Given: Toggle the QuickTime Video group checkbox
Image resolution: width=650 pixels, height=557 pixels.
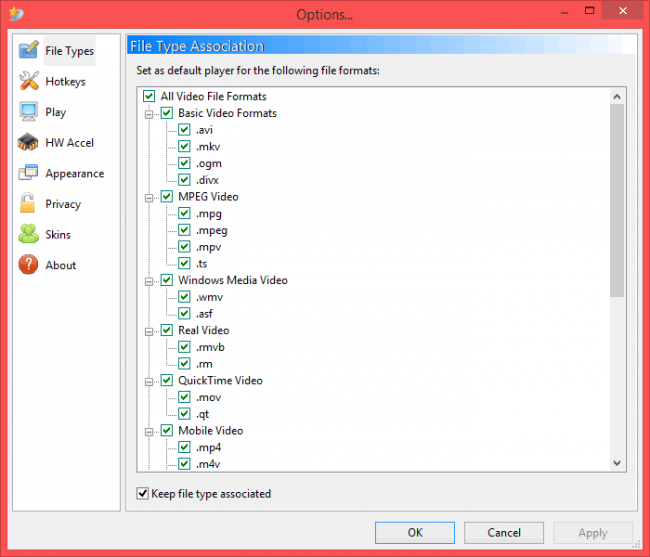Looking at the screenshot, I should 167,380.
